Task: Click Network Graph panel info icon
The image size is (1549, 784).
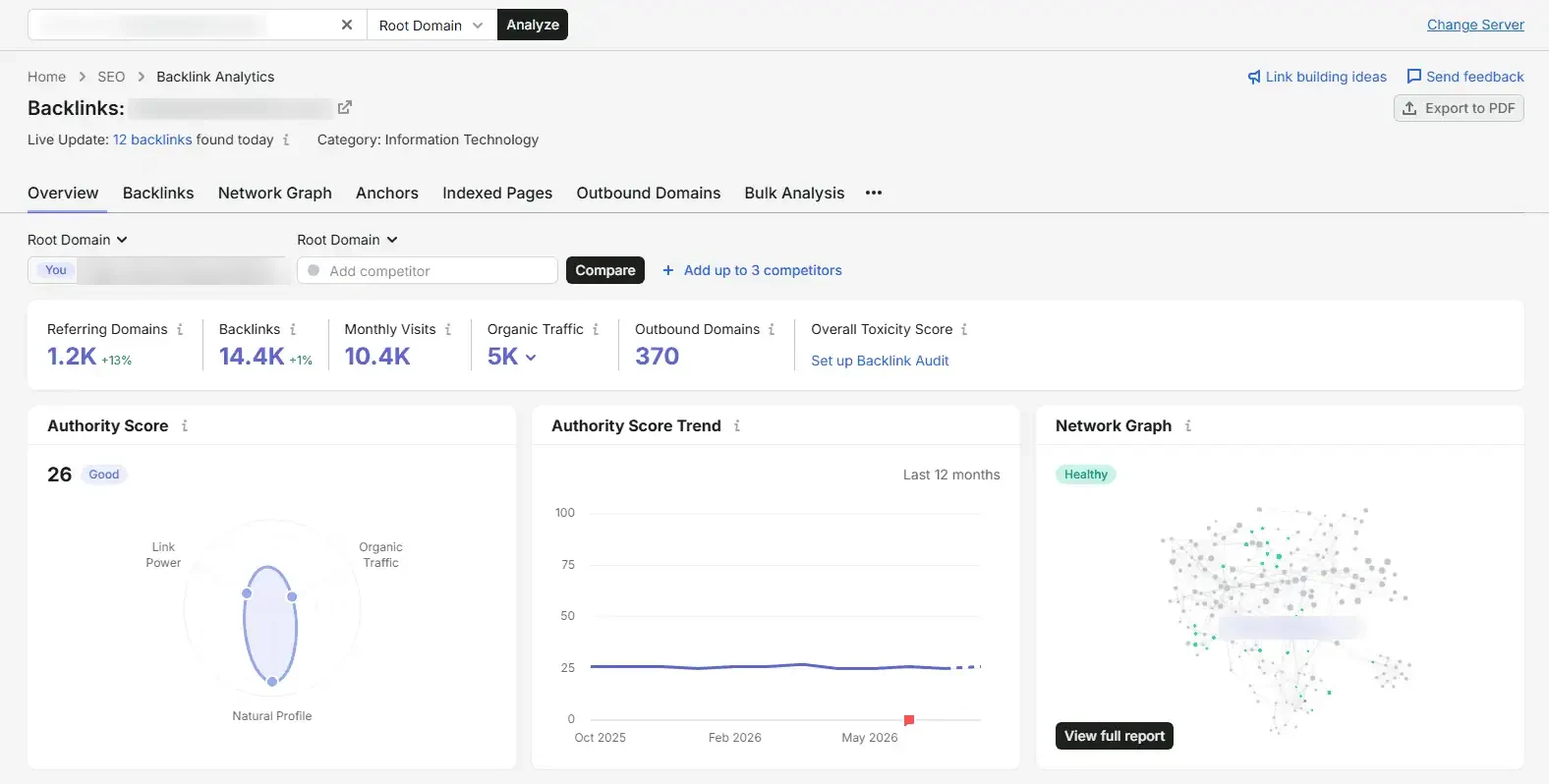Action: point(1188,425)
